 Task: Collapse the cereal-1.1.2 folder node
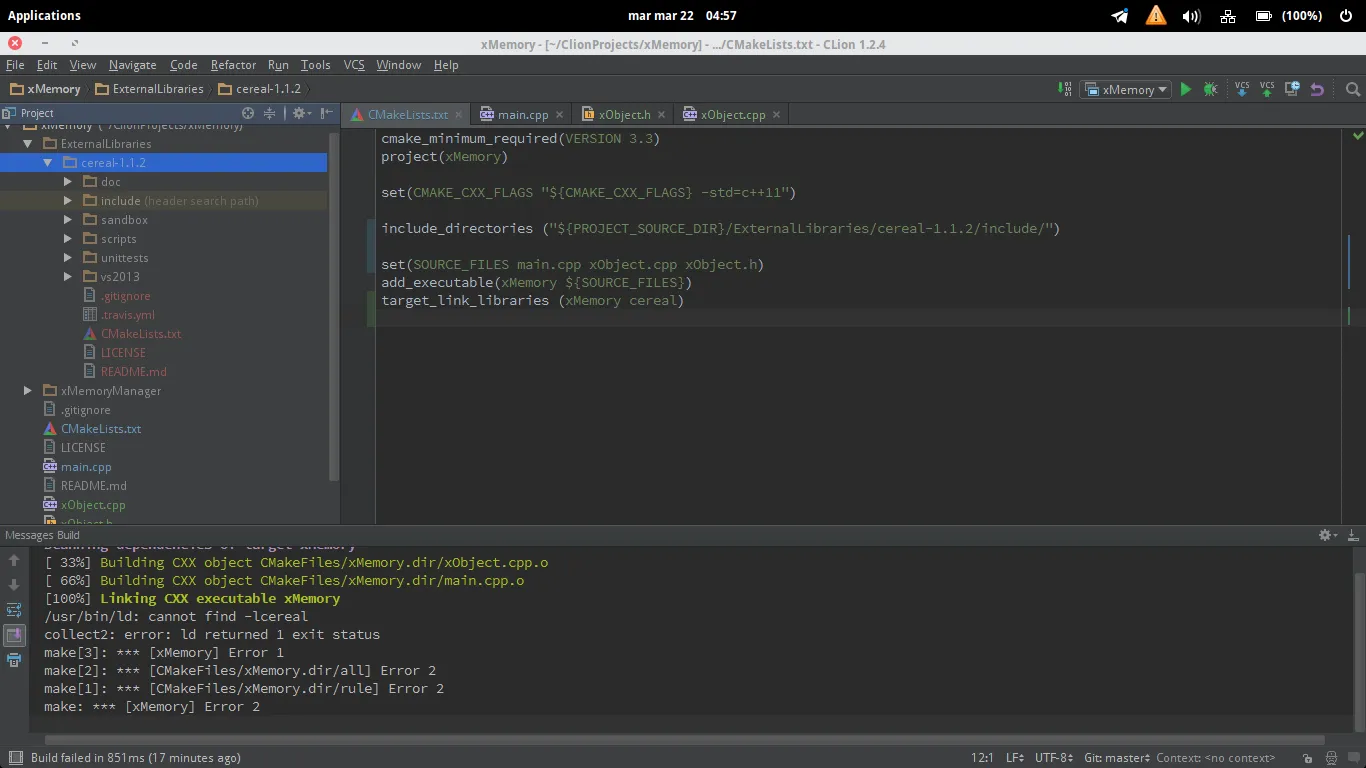pyautogui.click(x=47, y=163)
